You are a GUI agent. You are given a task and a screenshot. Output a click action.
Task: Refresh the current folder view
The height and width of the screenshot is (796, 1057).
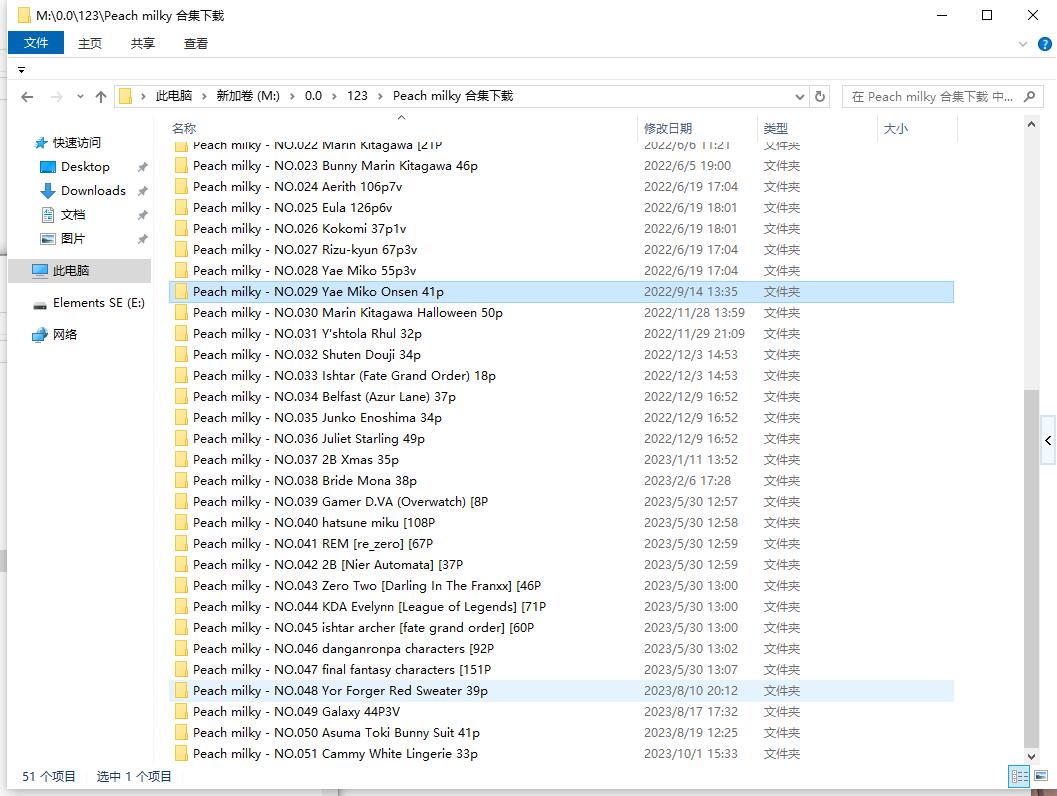(x=820, y=96)
